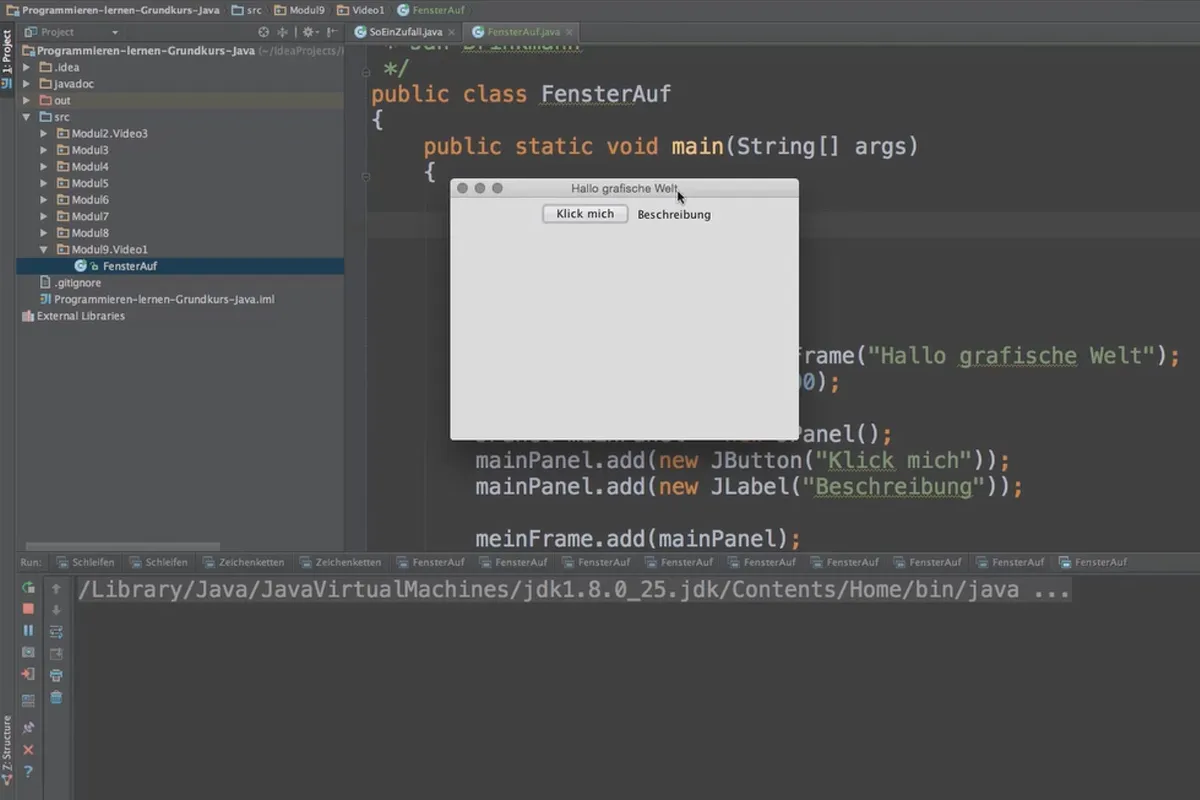Image resolution: width=1200 pixels, height=800 pixels.
Task: Click the restore layout icon in Run panel
Action: (28, 700)
